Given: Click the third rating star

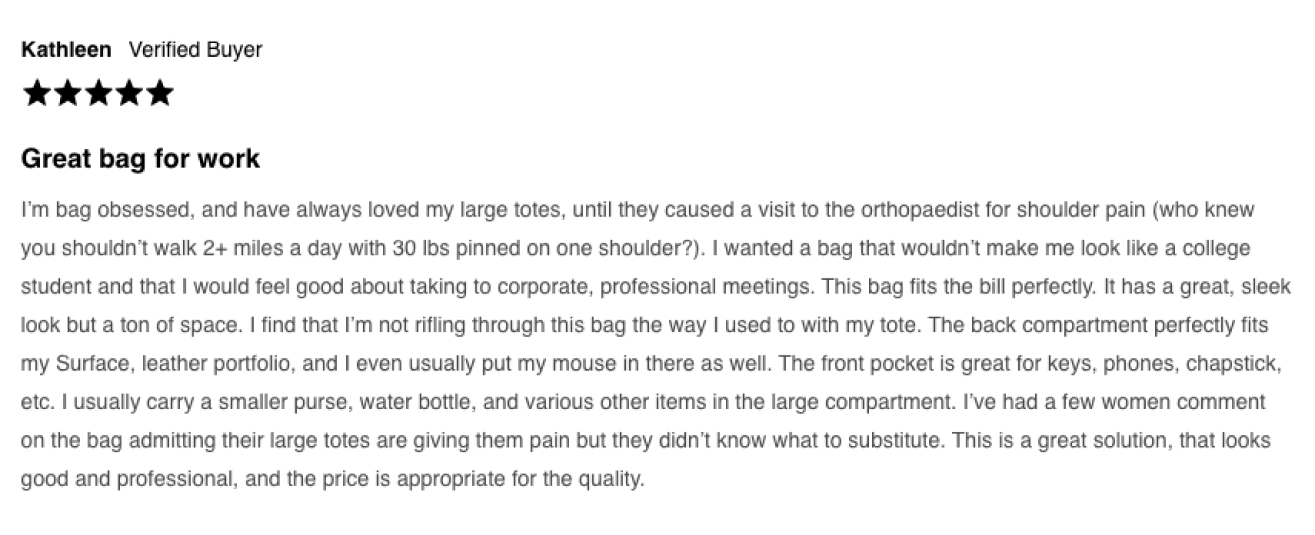Looking at the screenshot, I should pyautogui.click(x=98, y=94).
